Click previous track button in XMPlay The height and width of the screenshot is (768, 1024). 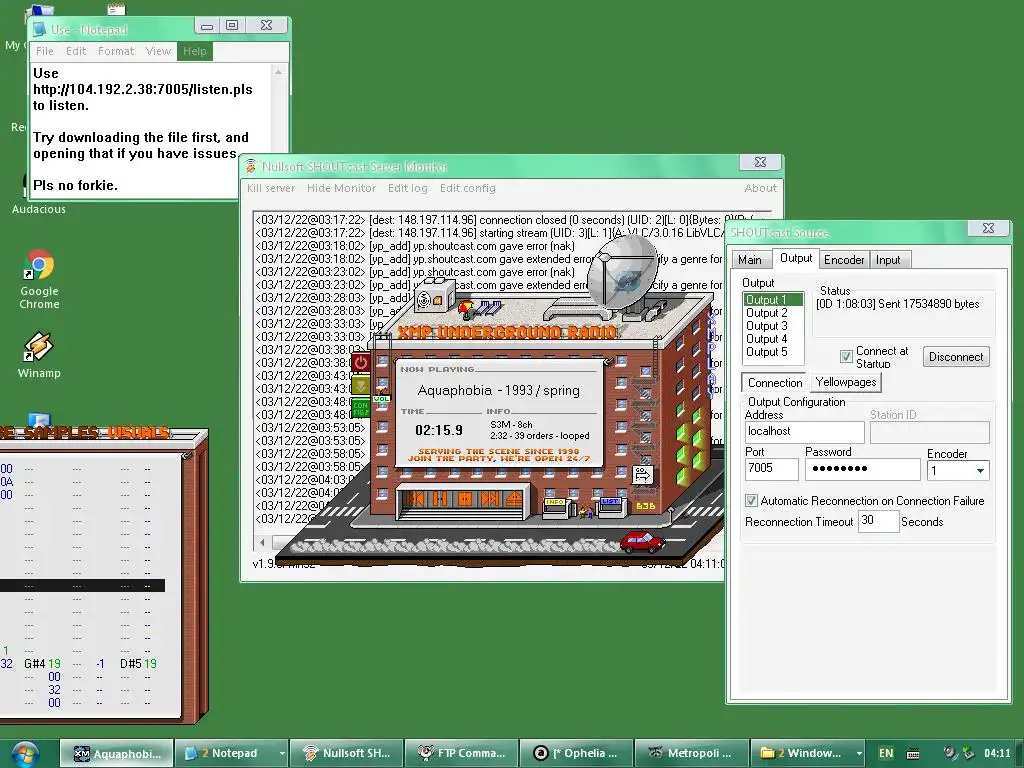(415, 499)
